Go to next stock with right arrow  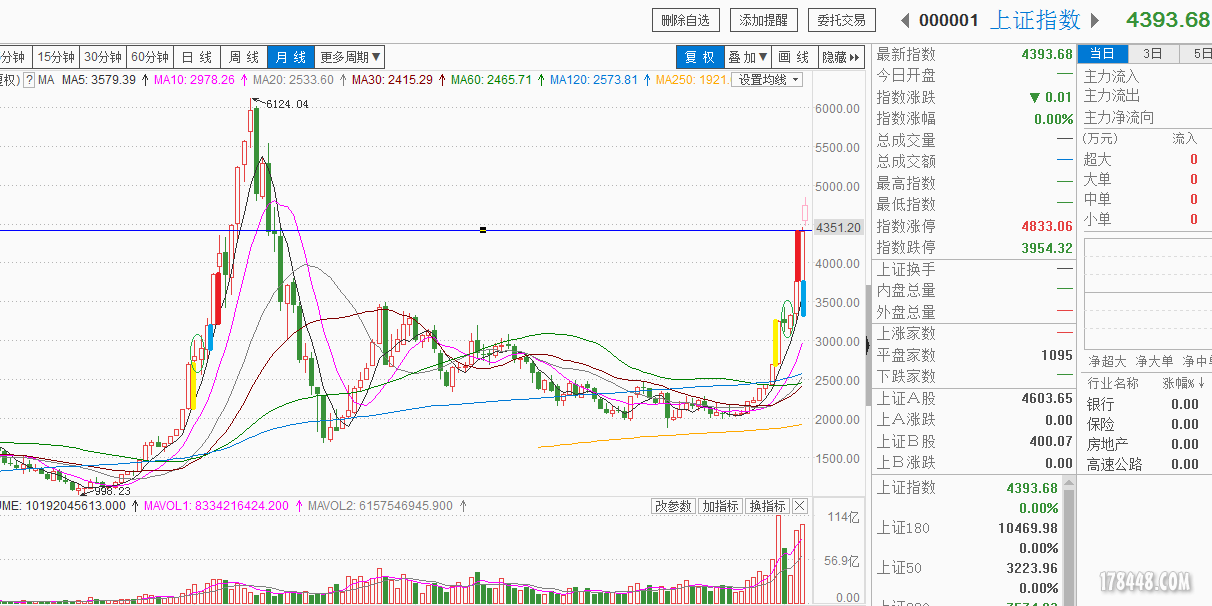[x=1095, y=20]
